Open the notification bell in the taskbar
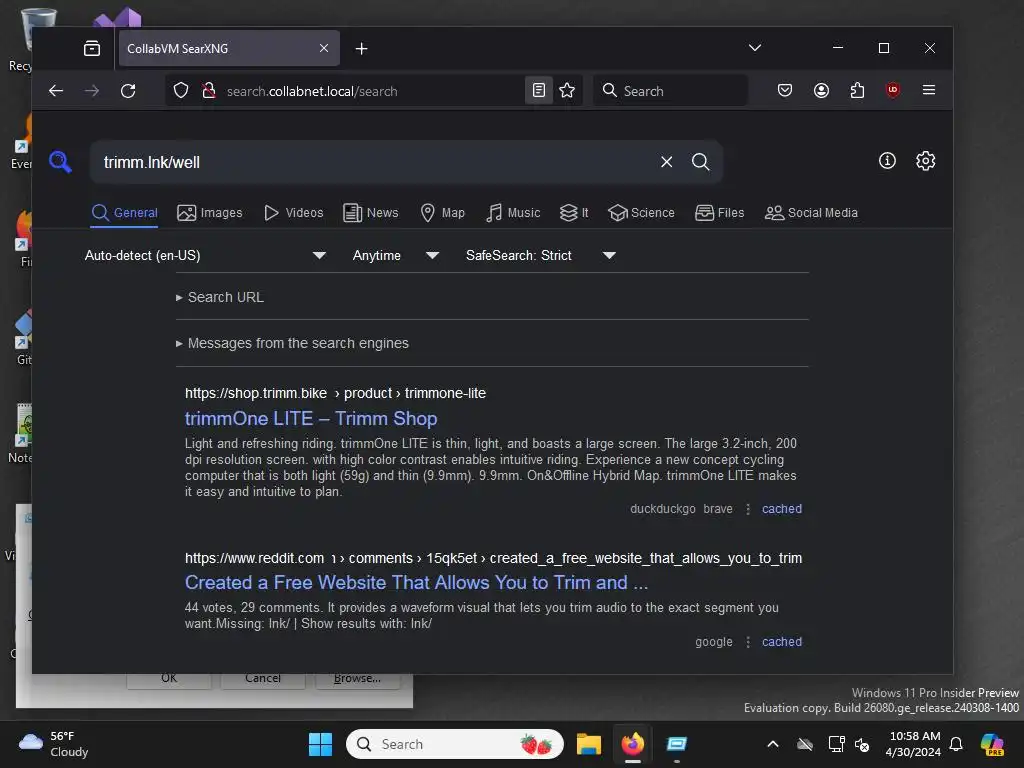This screenshot has height=768, width=1024. [x=956, y=744]
